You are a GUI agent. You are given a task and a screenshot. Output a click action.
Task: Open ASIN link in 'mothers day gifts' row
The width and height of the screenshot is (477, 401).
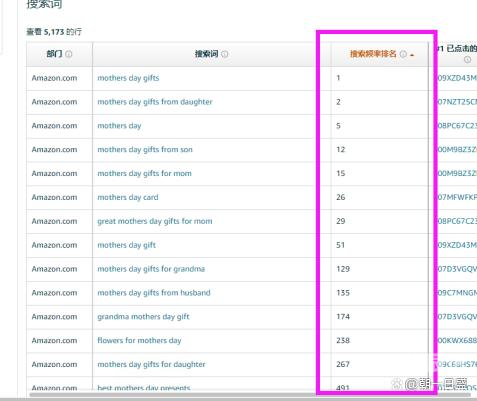tap(457, 78)
